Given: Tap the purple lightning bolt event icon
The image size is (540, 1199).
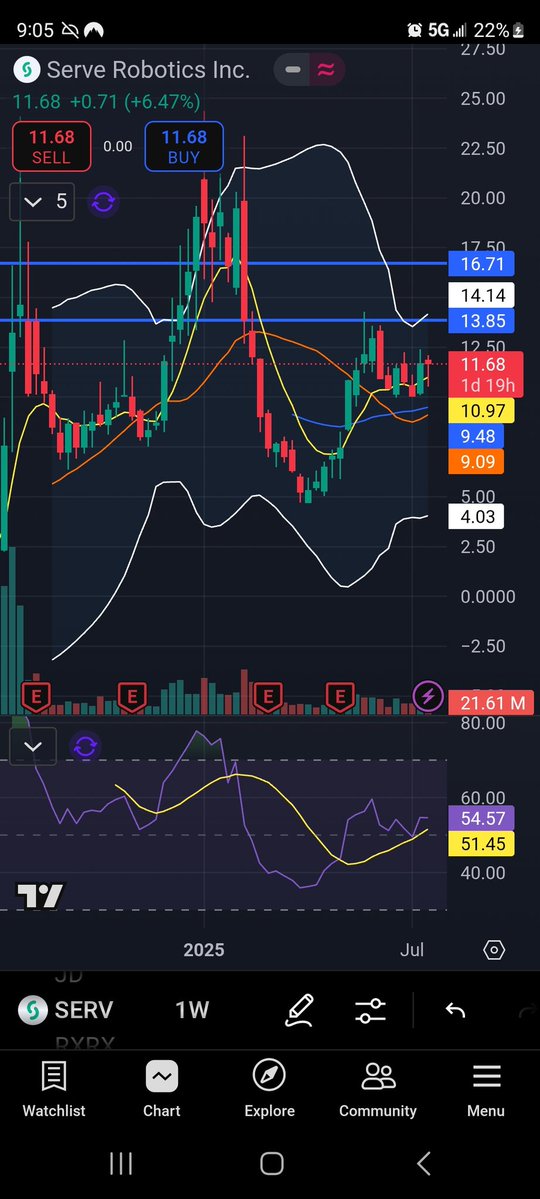Looking at the screenshot, I should pos(428,697).
